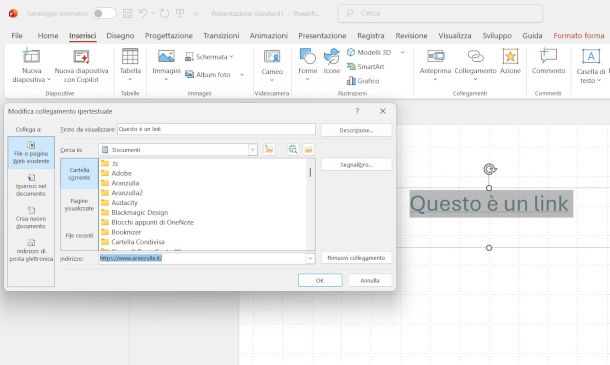Click the browse for file folder icon

pos(309,149)
